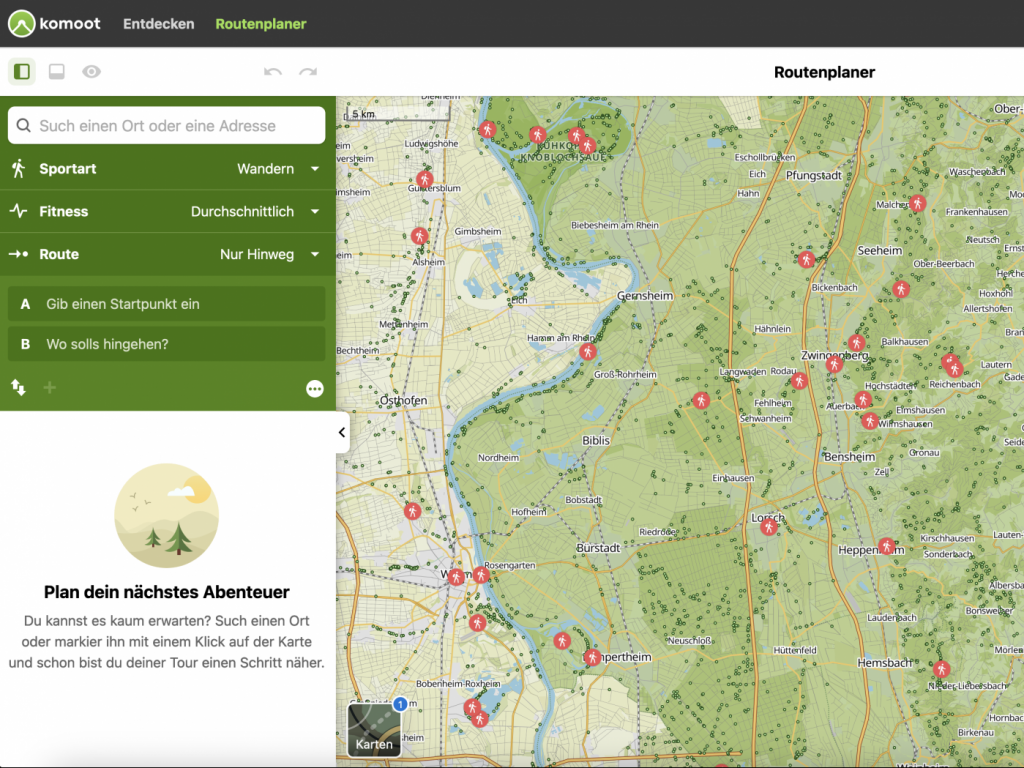
Task: Undo the last route change
Action: 272,72
